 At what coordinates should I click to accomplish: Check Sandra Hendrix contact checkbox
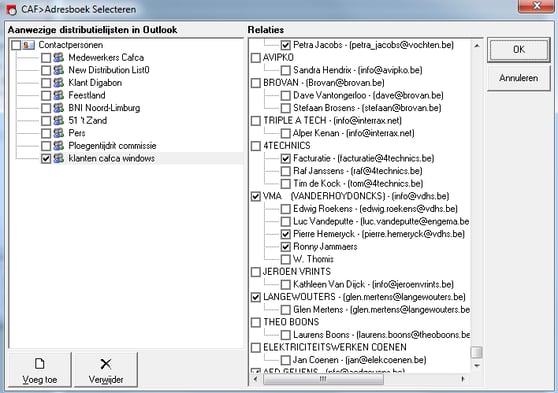coord(285,70)
